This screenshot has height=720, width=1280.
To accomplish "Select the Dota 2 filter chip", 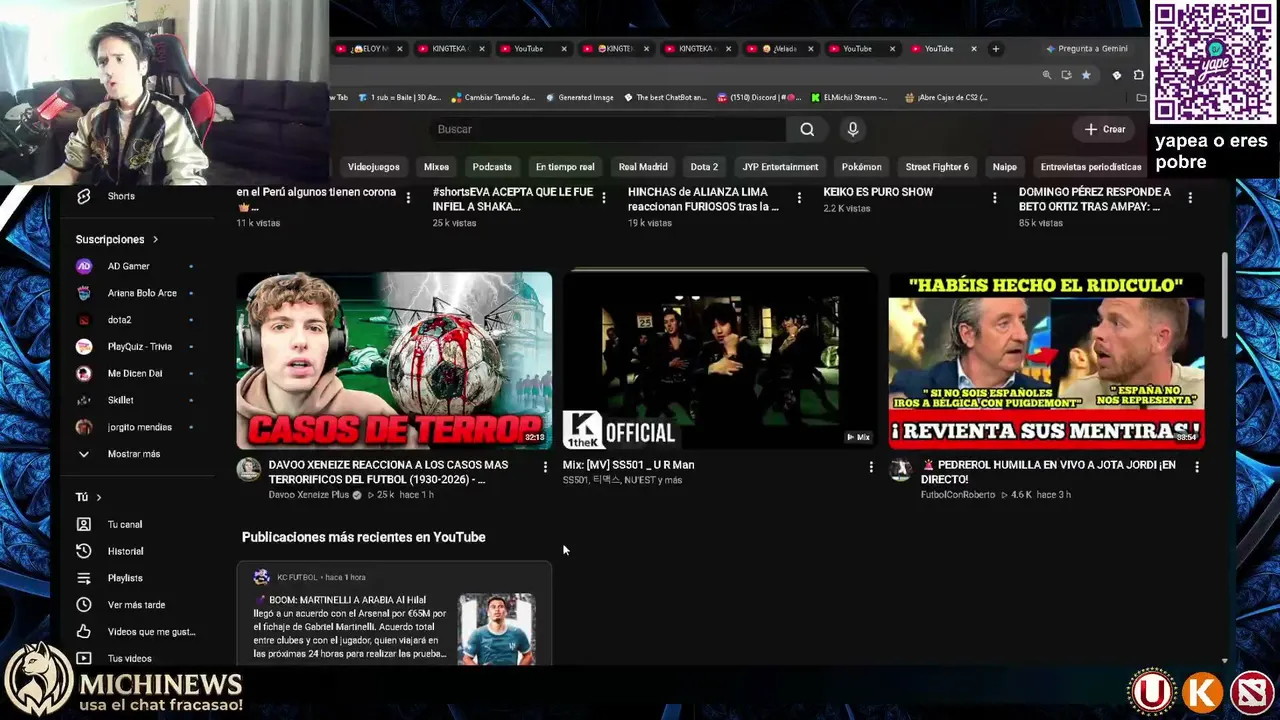I will tap(704, 167).
